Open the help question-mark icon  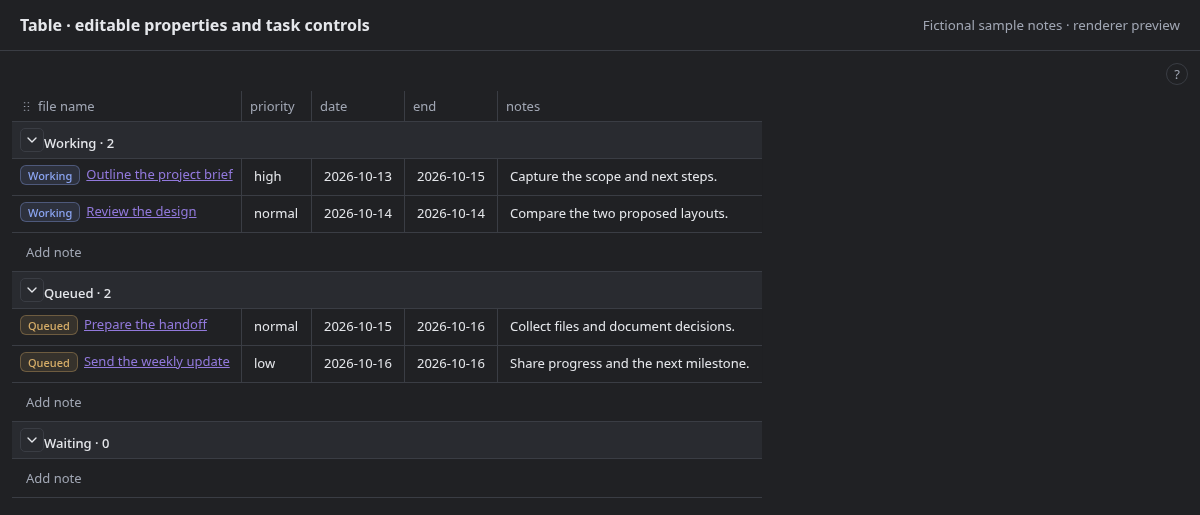click(x=1177, y=74)
